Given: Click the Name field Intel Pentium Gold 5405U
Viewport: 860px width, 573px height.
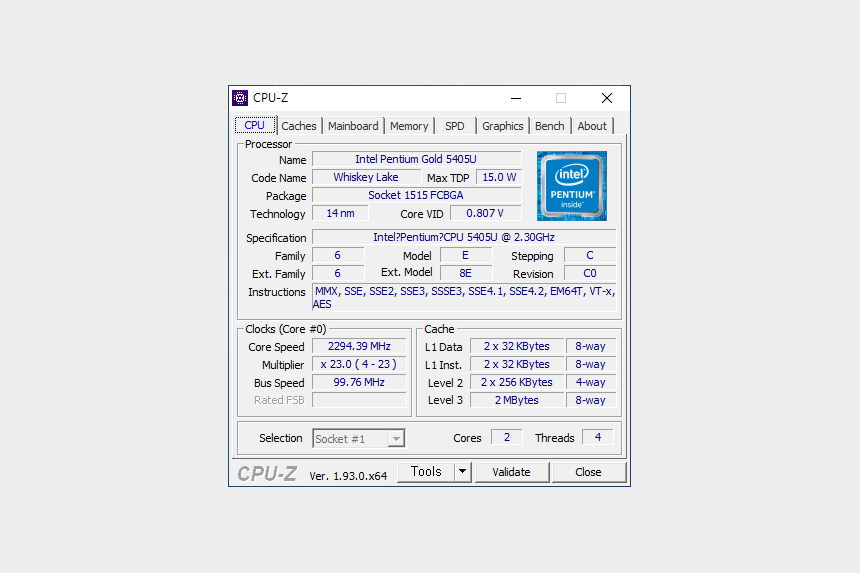Looking at the screenshot, I should 416,159.
